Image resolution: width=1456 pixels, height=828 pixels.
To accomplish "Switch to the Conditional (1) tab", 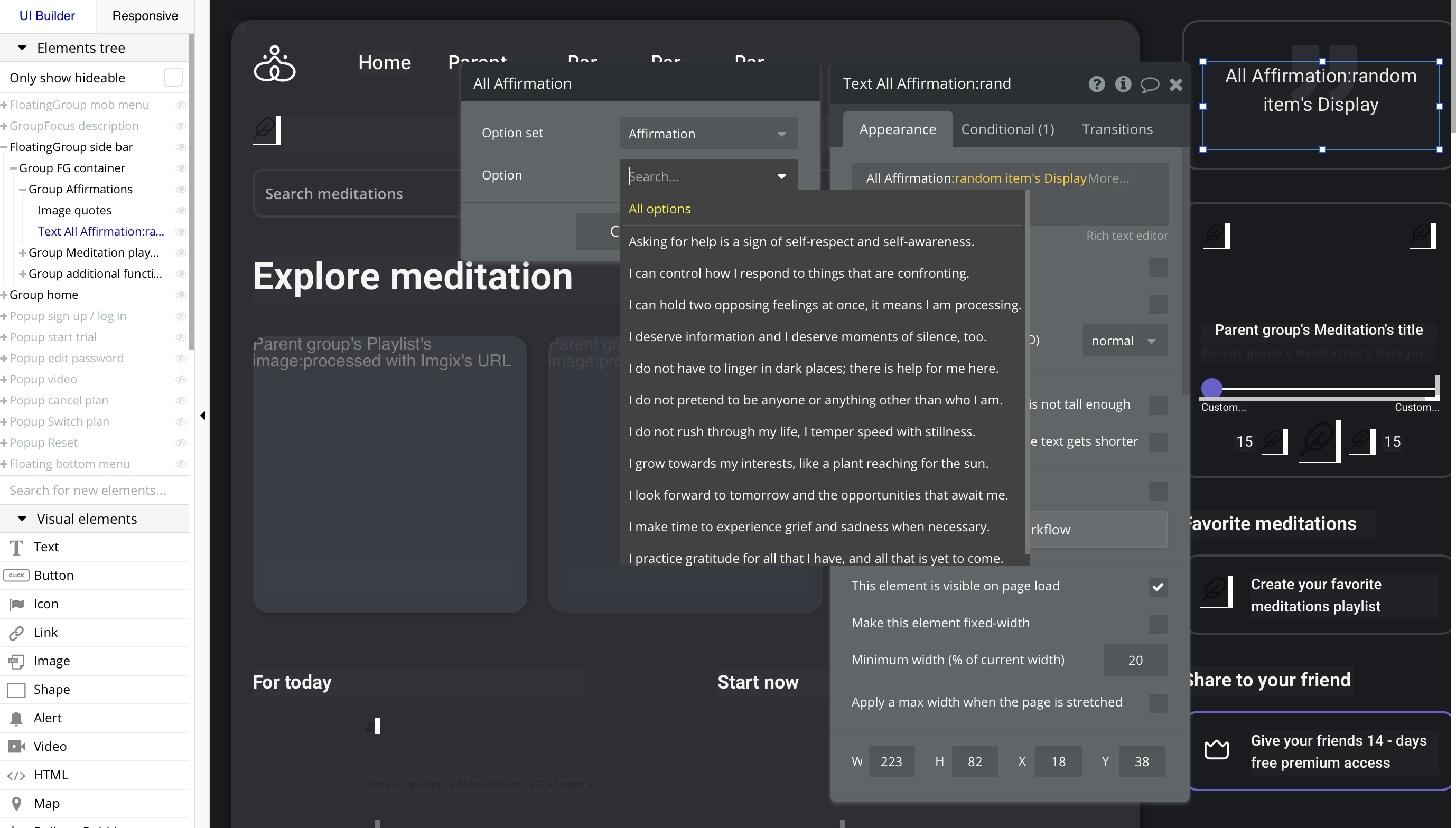I will [x=1007, y=129].
